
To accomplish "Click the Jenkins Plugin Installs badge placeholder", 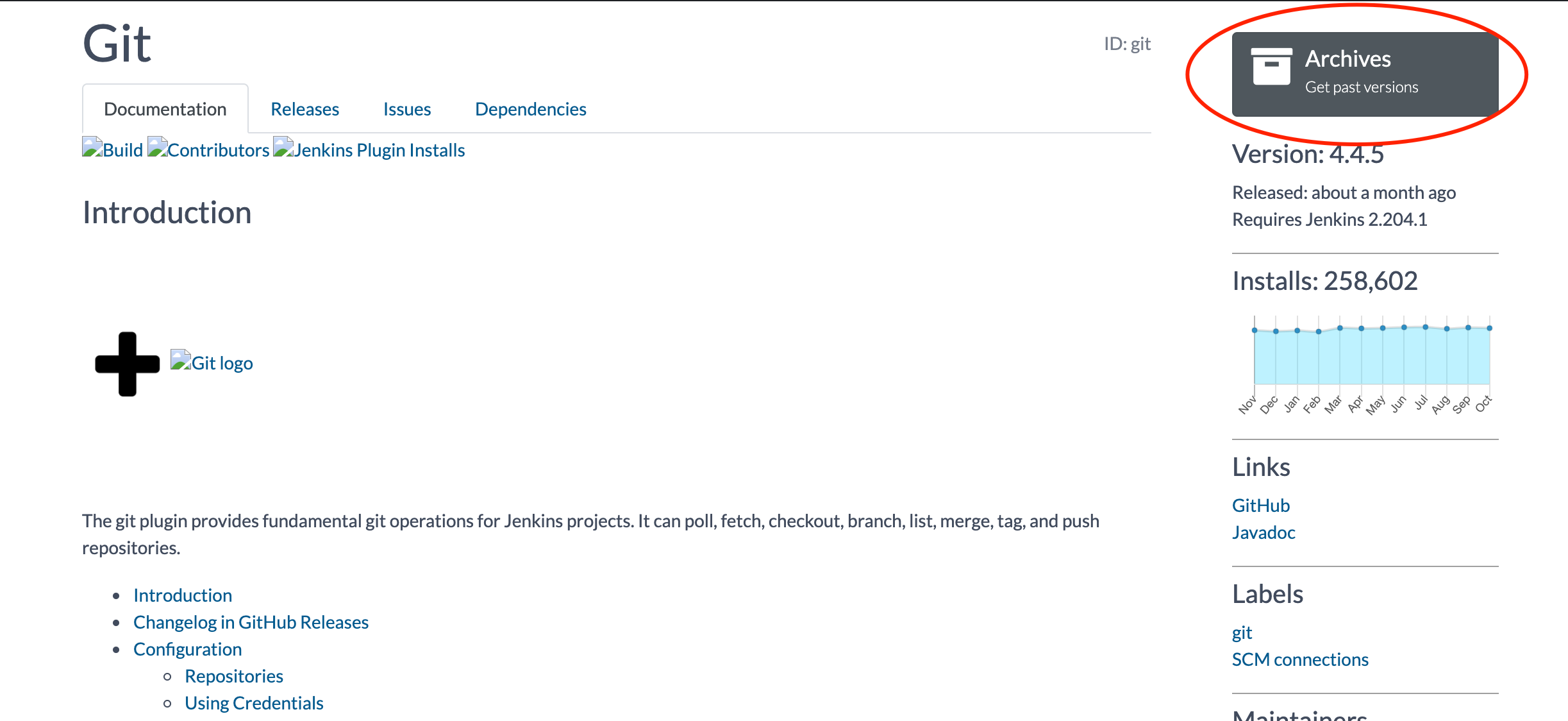I will point(369,149).
